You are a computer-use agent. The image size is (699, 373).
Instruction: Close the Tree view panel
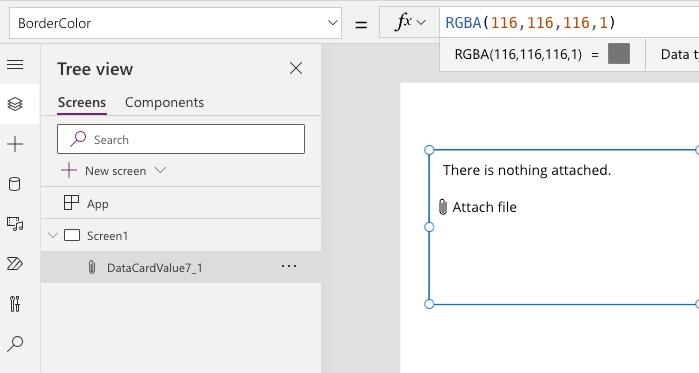point(296,68)
